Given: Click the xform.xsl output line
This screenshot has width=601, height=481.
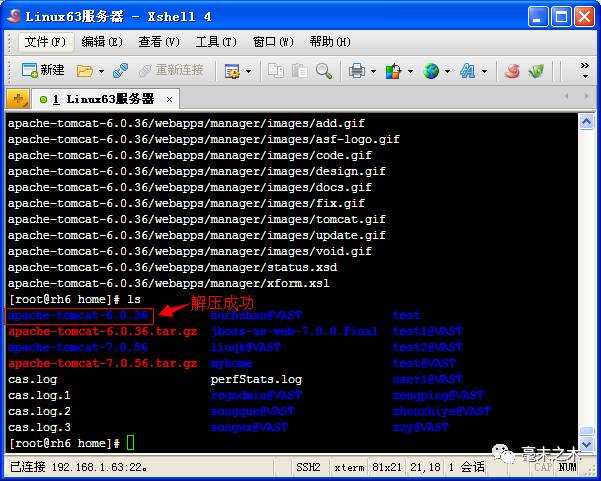Looking at the screenshot, I should coord(169,284).
